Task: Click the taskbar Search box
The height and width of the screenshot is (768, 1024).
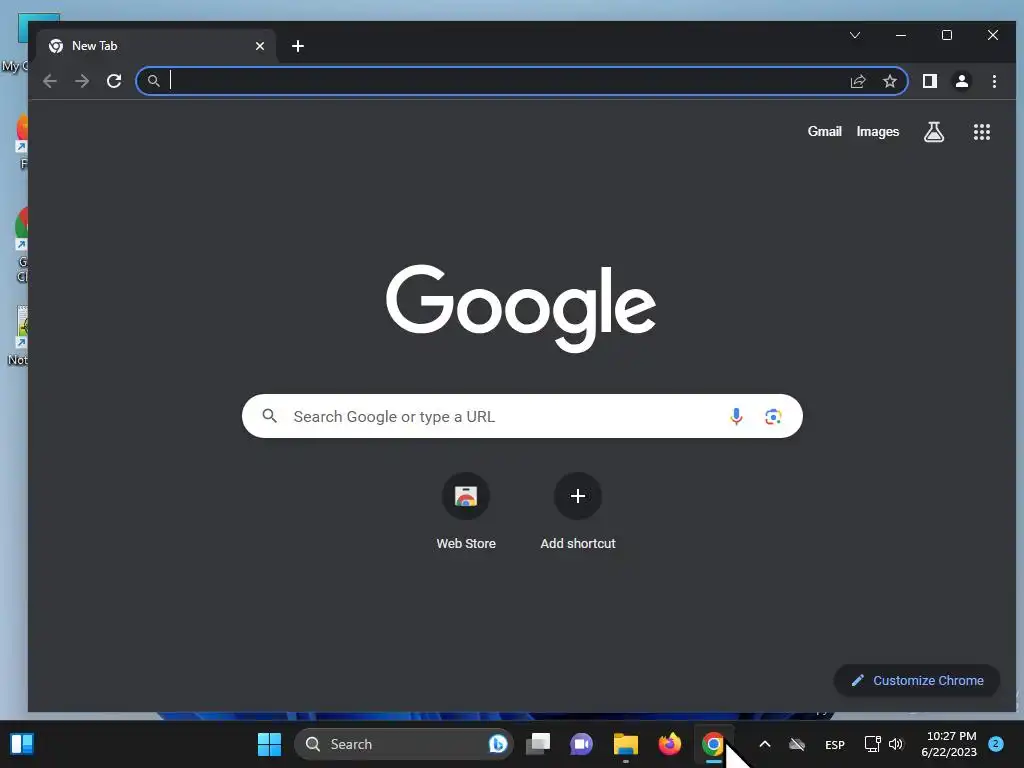Action: coord(404,744)
